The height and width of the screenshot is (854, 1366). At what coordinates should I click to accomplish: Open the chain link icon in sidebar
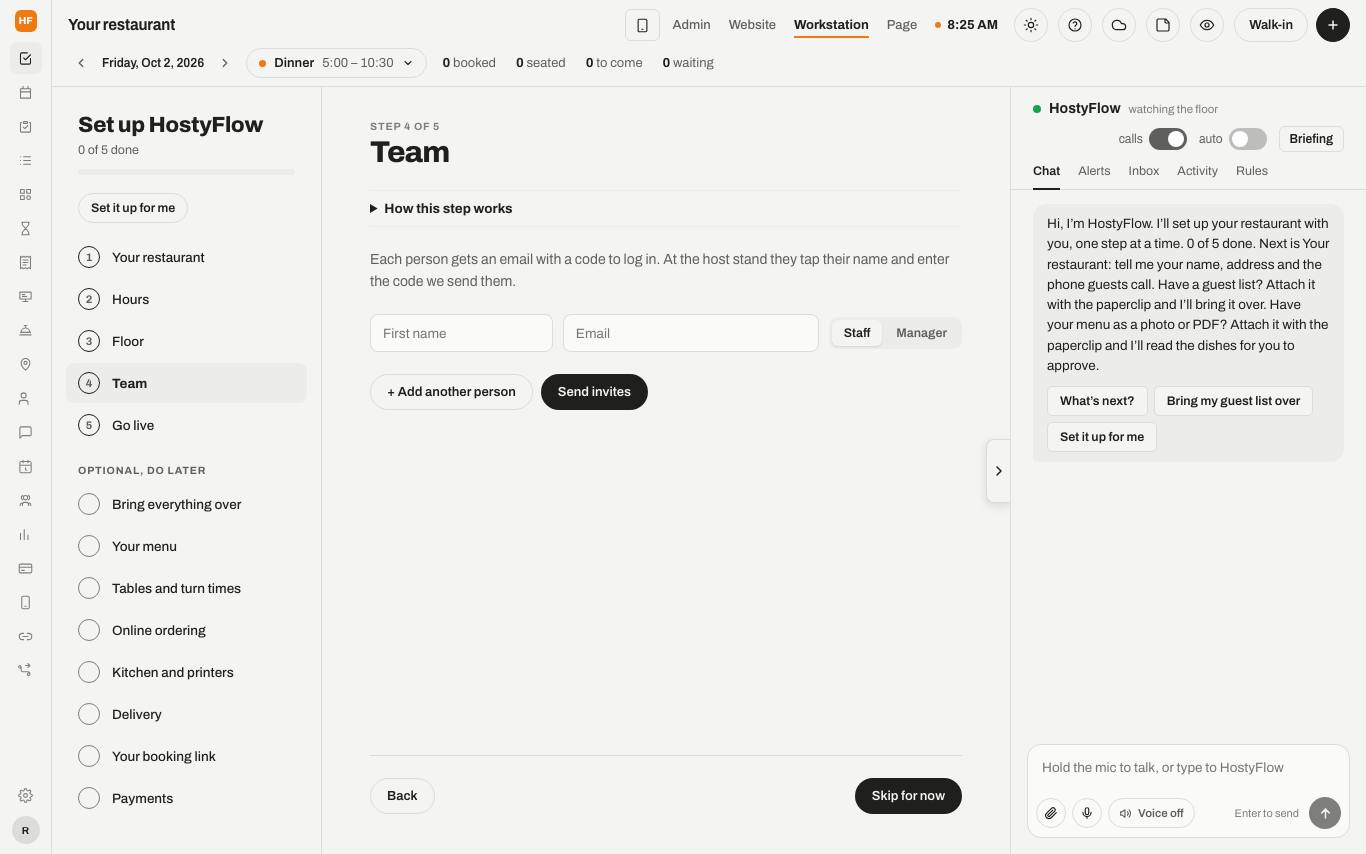(25, 637)
